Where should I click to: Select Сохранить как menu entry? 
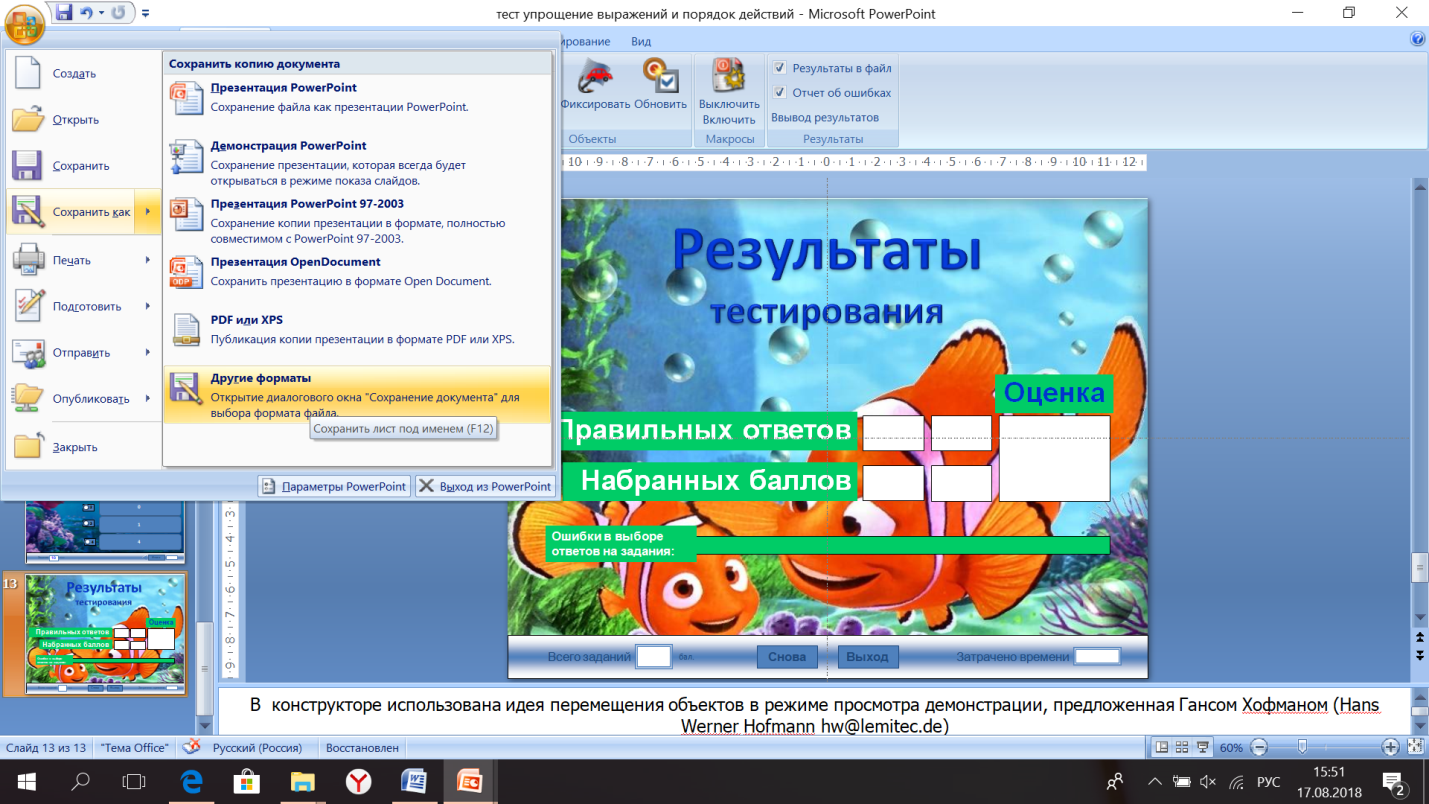(72, 212)
